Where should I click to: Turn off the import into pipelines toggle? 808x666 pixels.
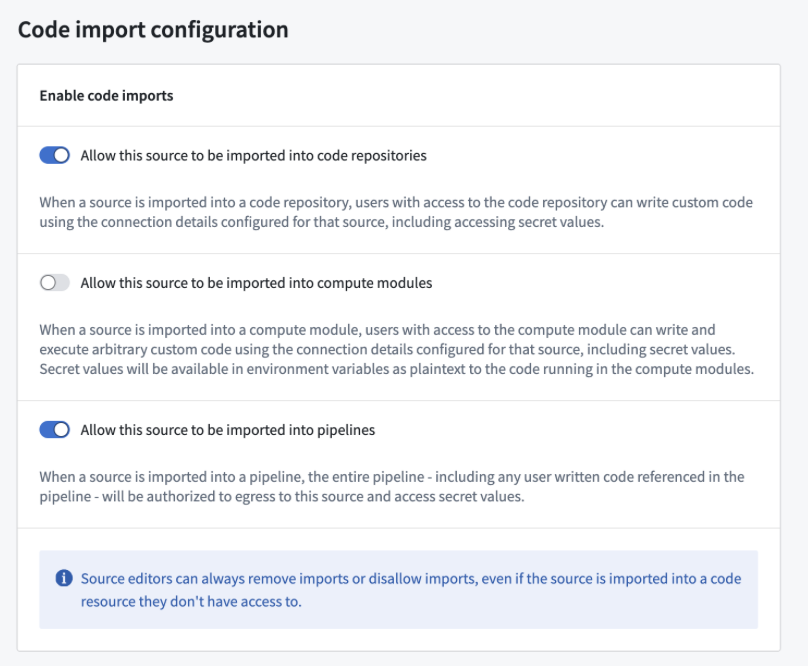point(55,429)
